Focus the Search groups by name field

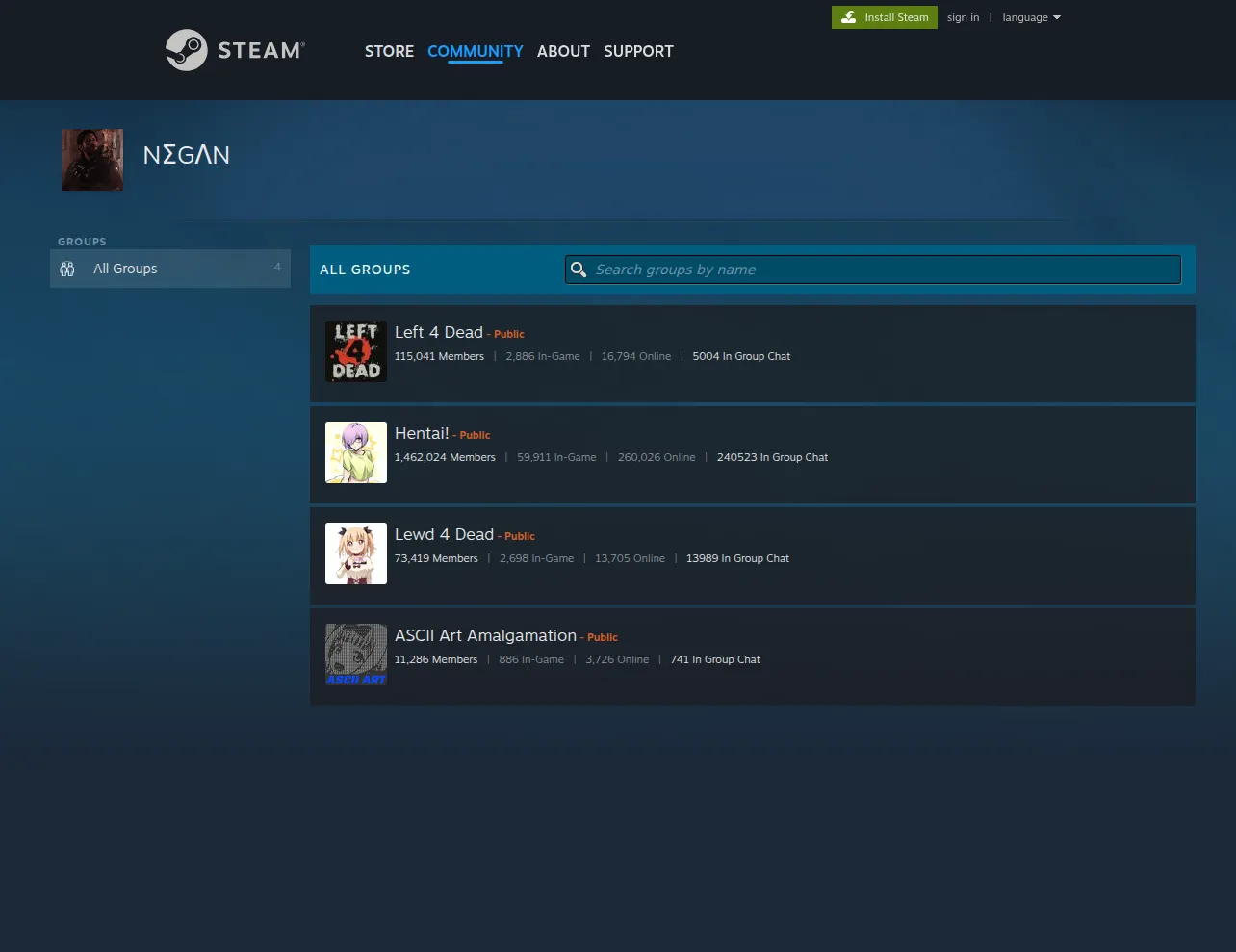click(x=873, y=270)
